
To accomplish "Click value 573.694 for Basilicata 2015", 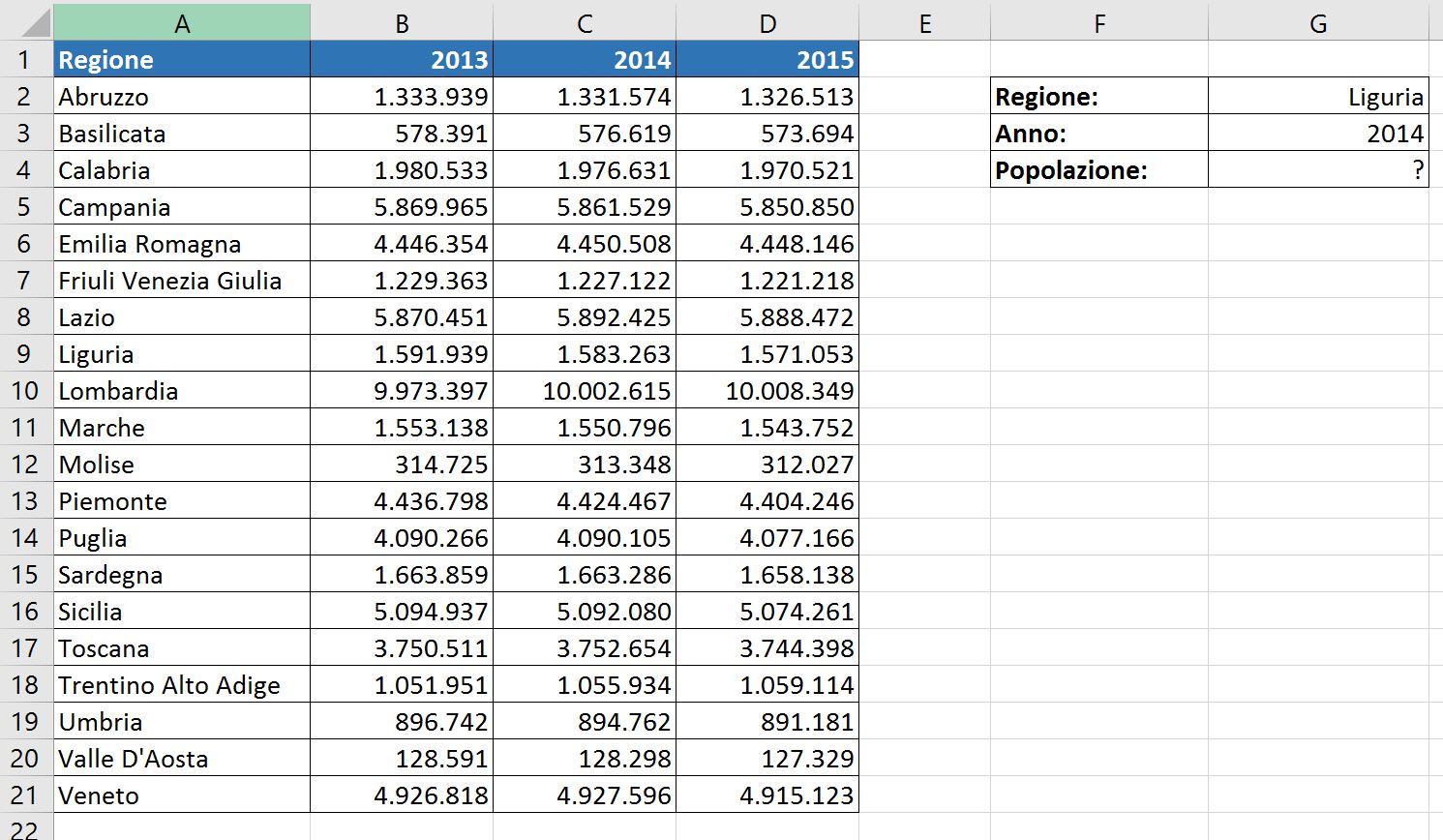I will [x=767, y=134].
